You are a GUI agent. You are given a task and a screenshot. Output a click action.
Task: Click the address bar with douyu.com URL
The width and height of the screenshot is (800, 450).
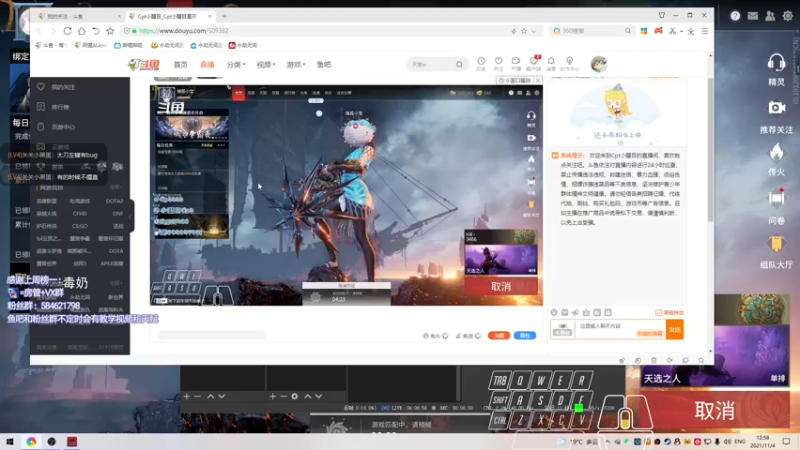tap(316, 31)
